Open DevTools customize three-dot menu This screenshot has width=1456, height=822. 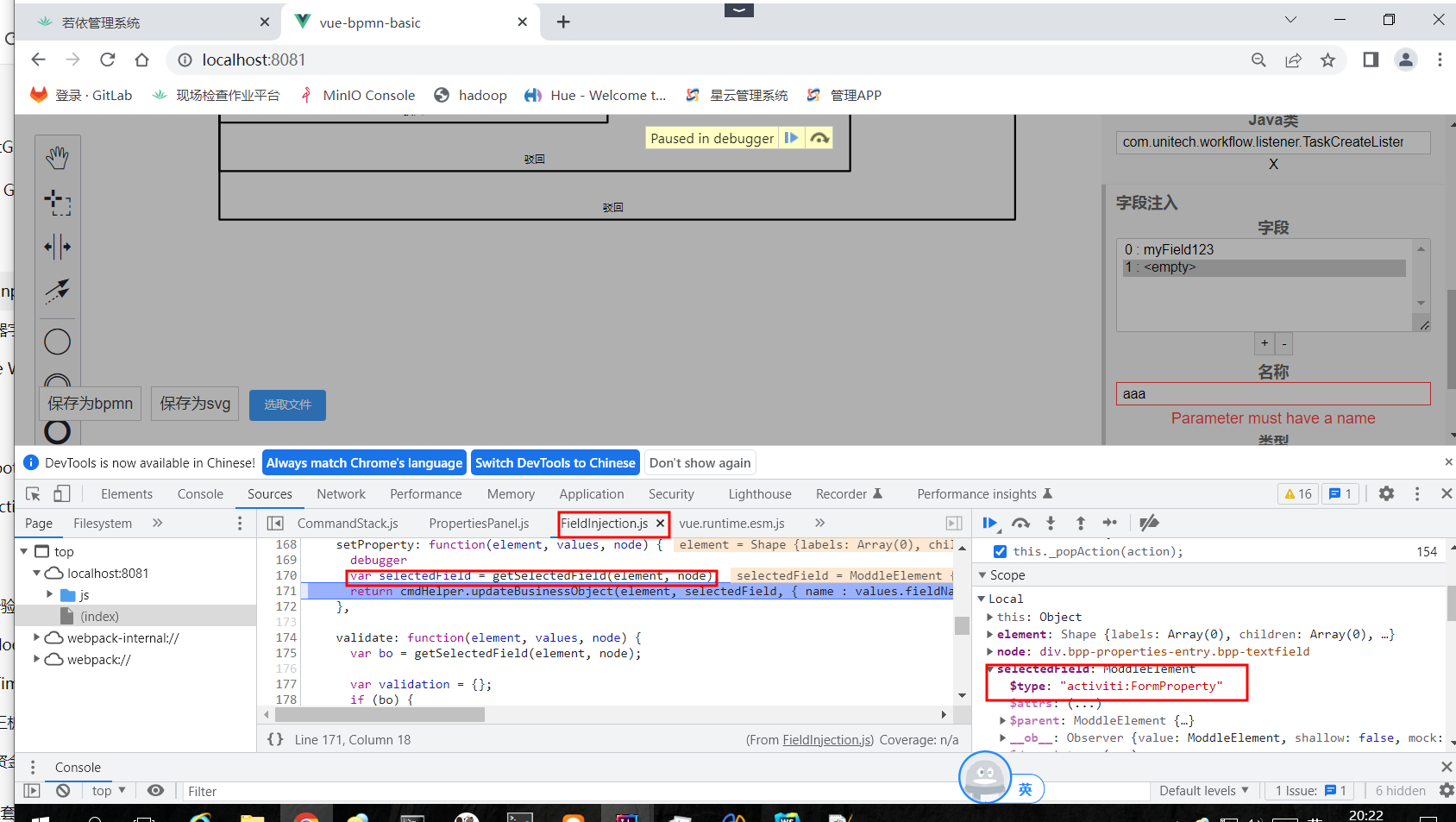click(1416, 493)
